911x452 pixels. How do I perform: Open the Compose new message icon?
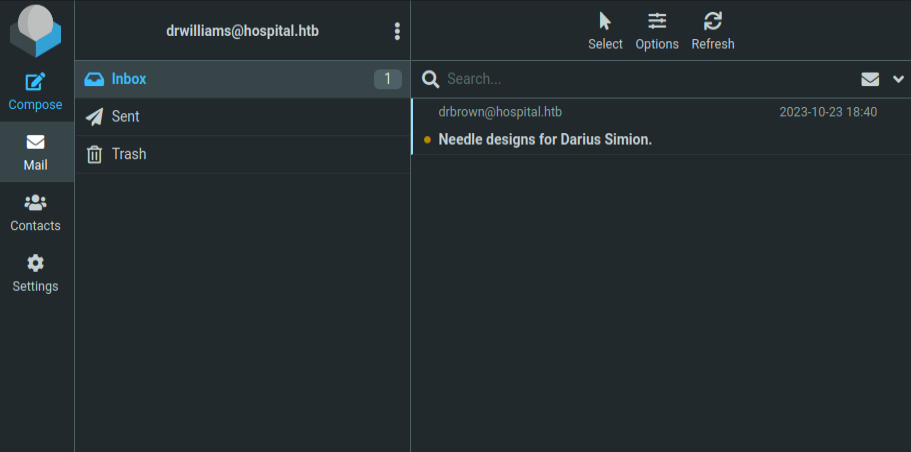tap(36, 91)
